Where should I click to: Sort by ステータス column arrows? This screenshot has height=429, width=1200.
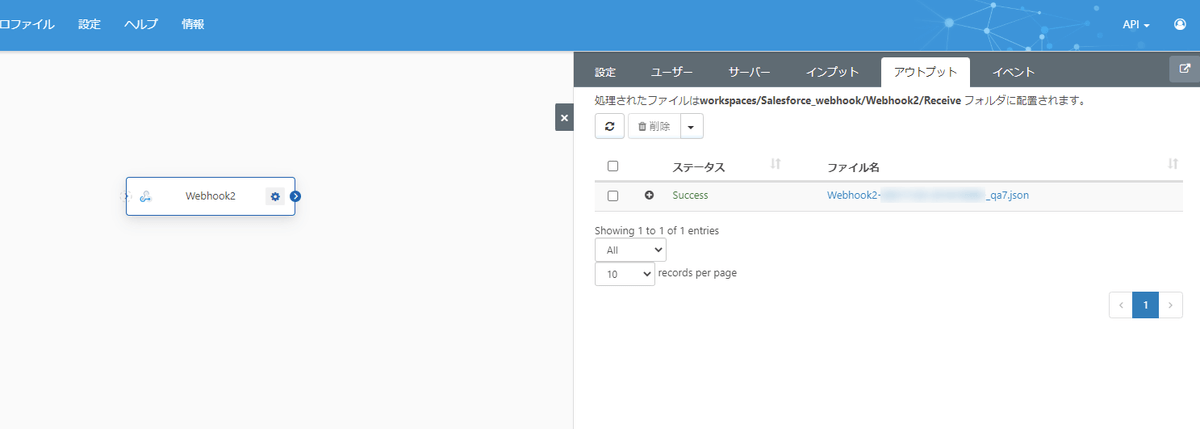coord(776,163)
